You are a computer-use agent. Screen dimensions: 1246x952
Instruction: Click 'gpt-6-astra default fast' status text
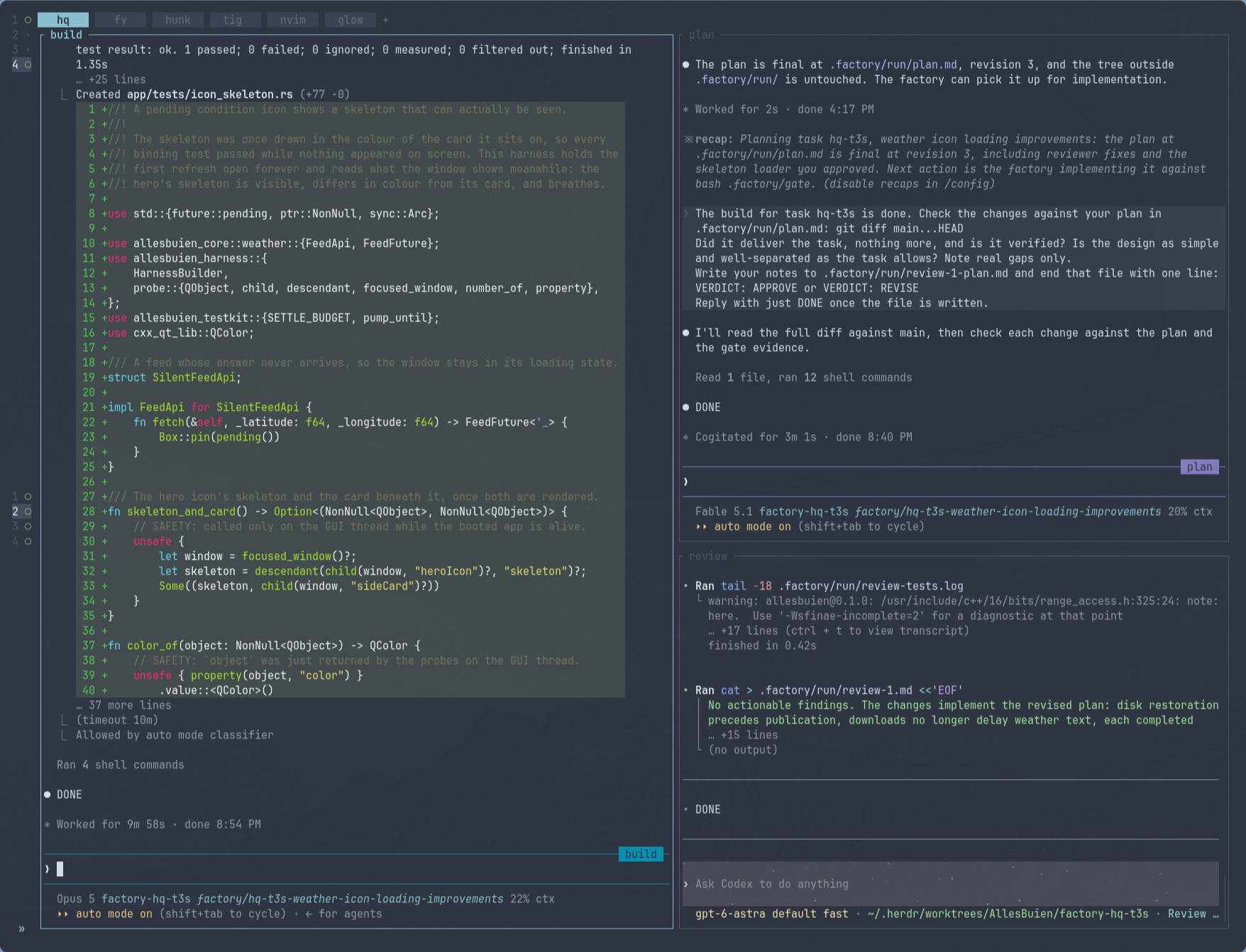pyautogui.click(x=772, y=914)
